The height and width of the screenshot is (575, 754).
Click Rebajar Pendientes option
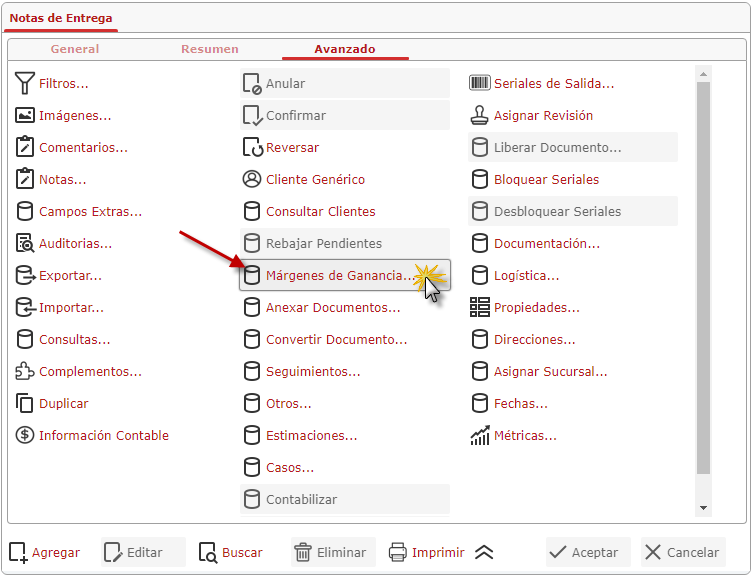tap(345, 243)
